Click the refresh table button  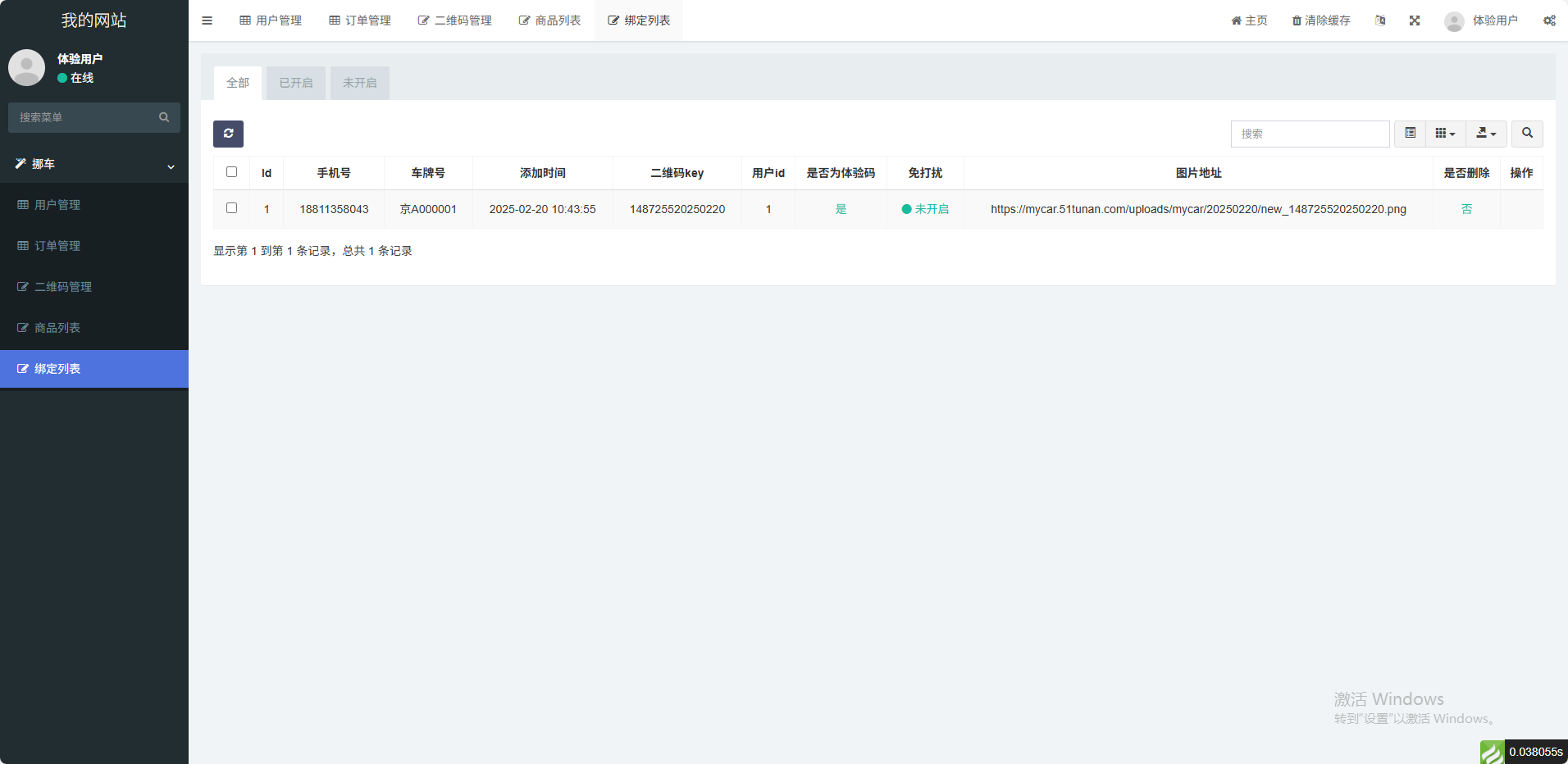(228, 134)
